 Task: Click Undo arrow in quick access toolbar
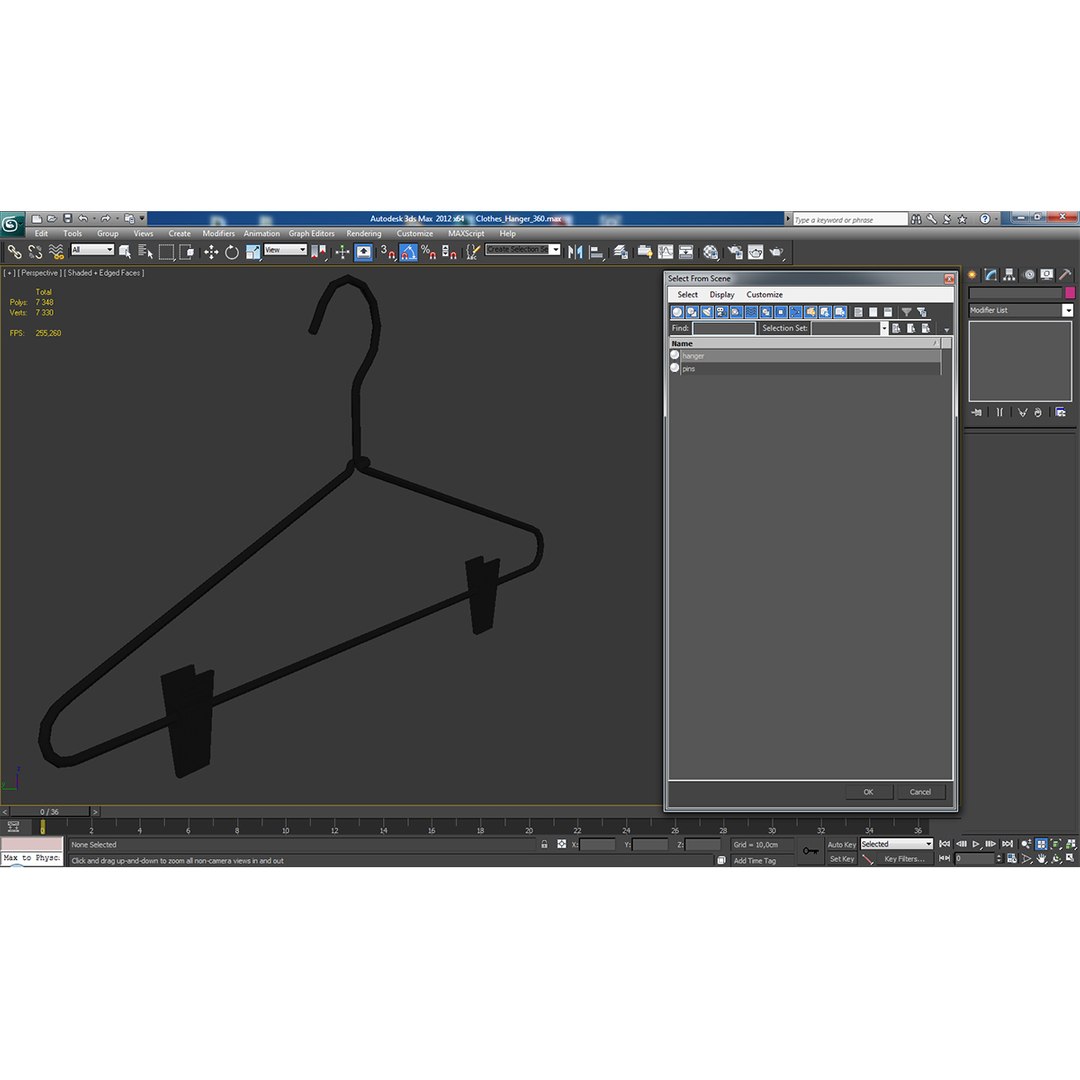[x=83, y=218]
